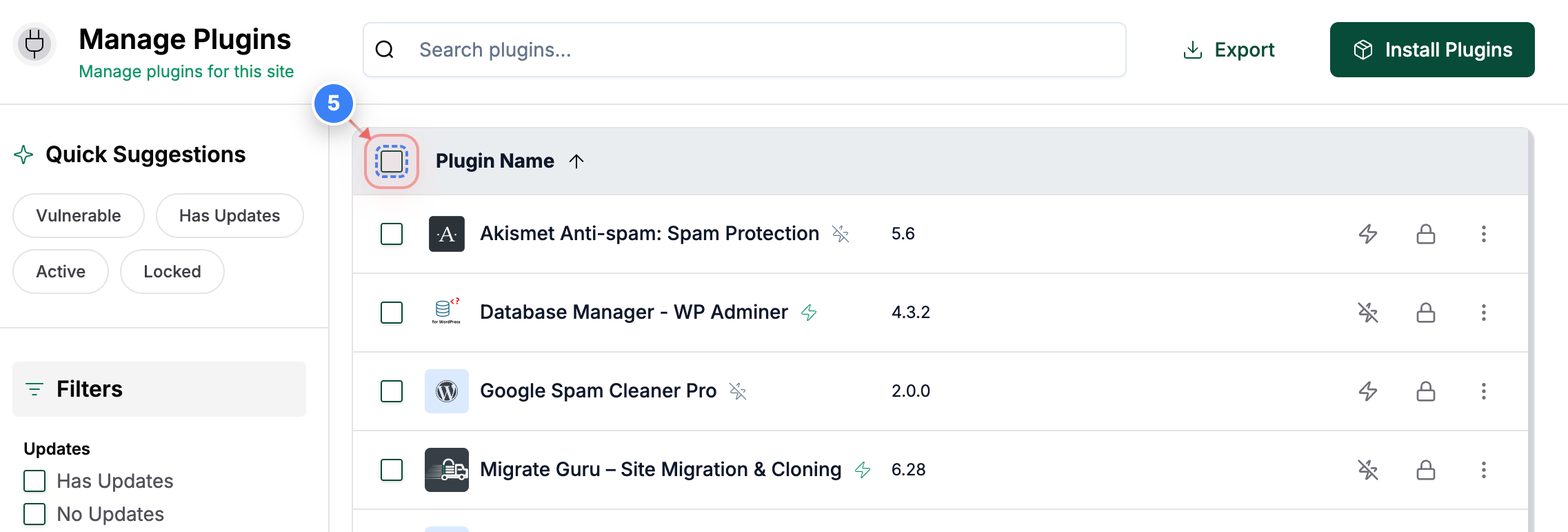The width and height of the screenshot is (1568, 532).
Task: Click Manage plugins for this site subtitle
Action: 186,72
